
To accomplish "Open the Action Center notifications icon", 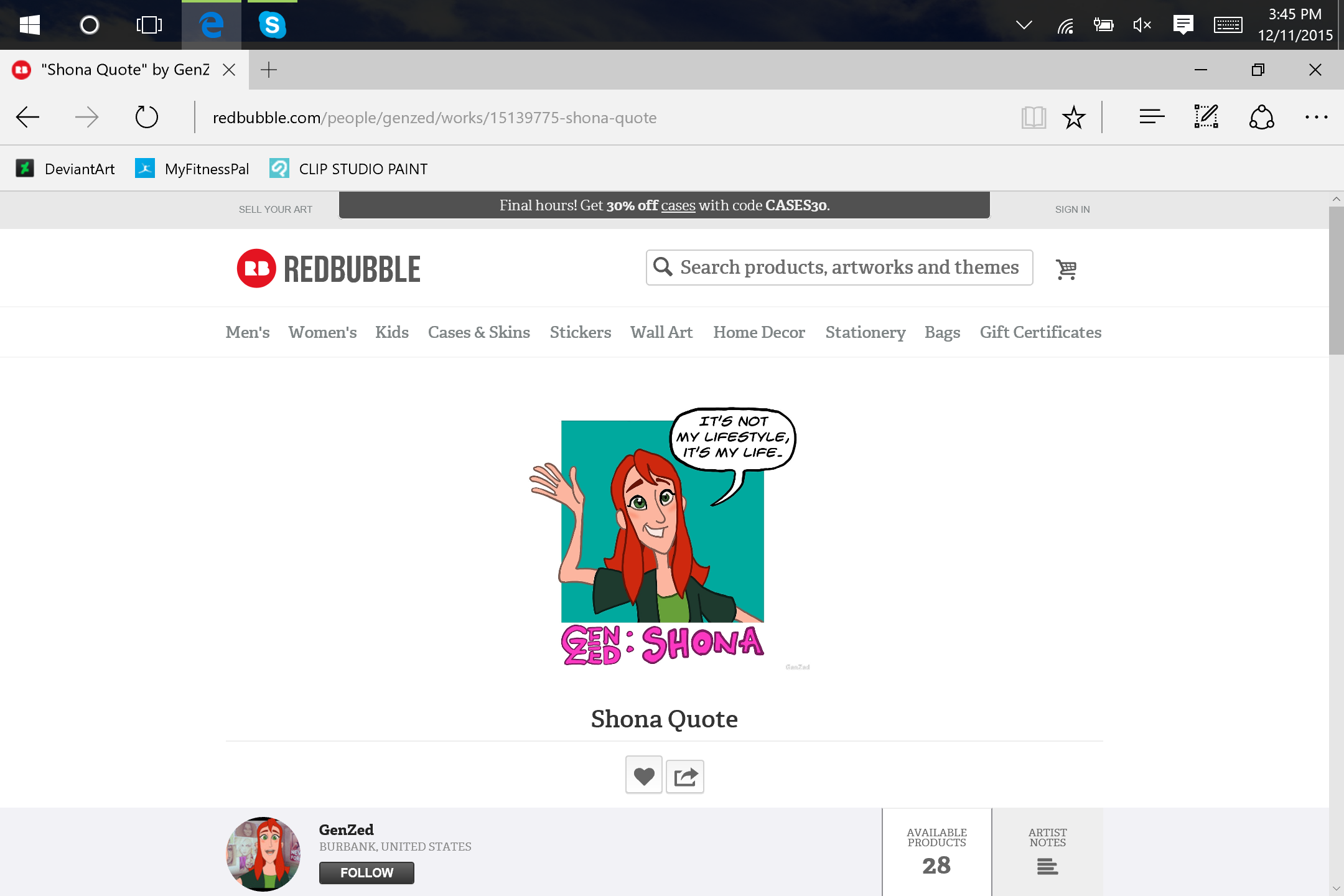I will coord(1182,25).
